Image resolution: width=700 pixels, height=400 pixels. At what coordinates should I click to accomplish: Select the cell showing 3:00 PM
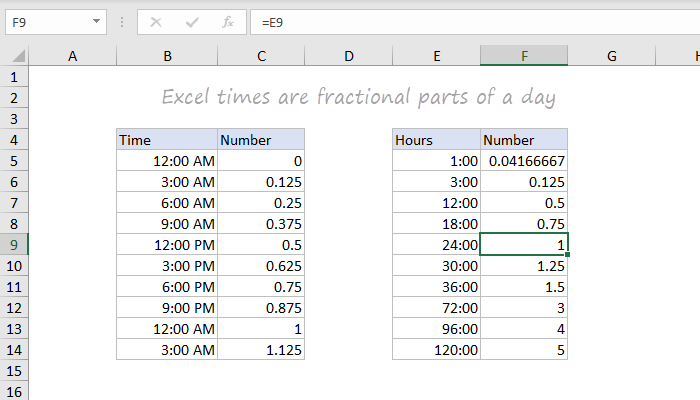tap(167, 266)
